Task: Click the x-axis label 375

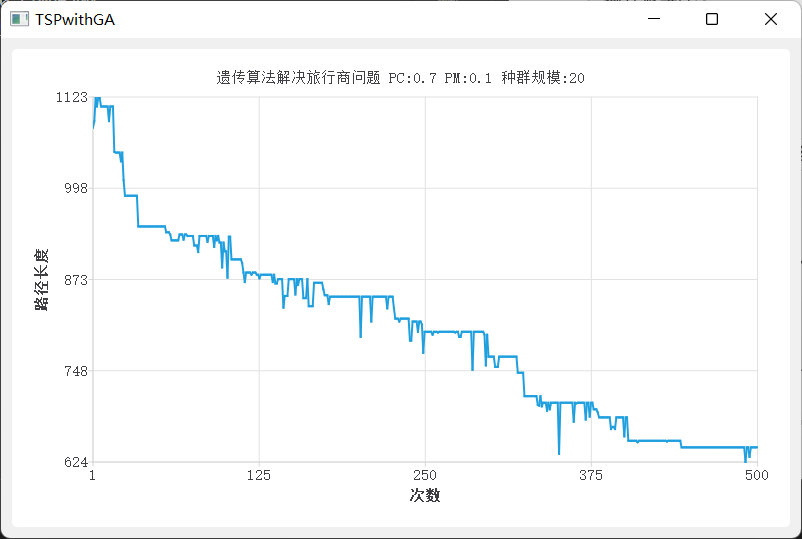Action: 591,475
